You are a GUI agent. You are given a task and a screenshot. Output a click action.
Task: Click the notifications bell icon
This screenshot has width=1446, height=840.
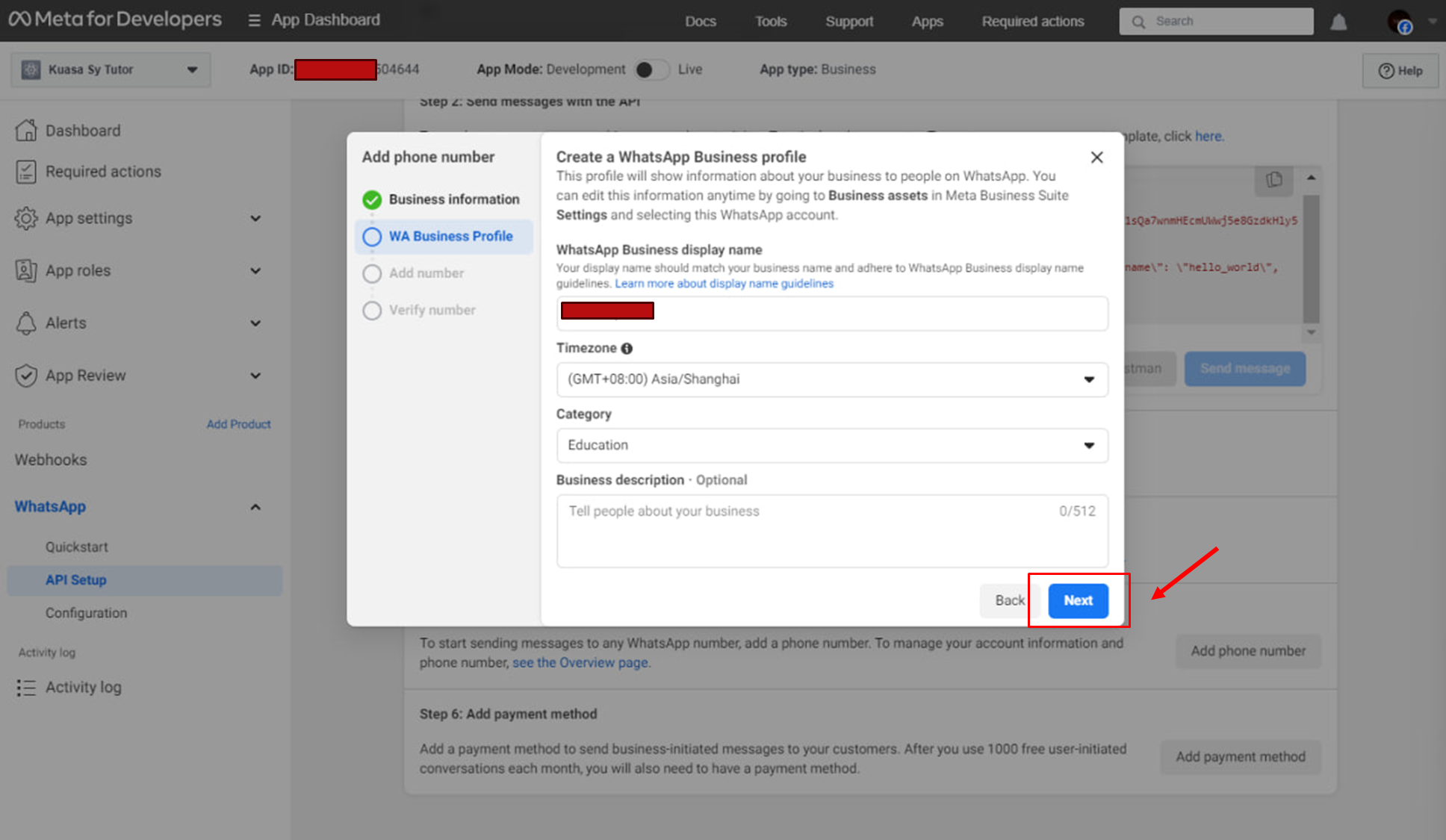tap(1338, 22)
